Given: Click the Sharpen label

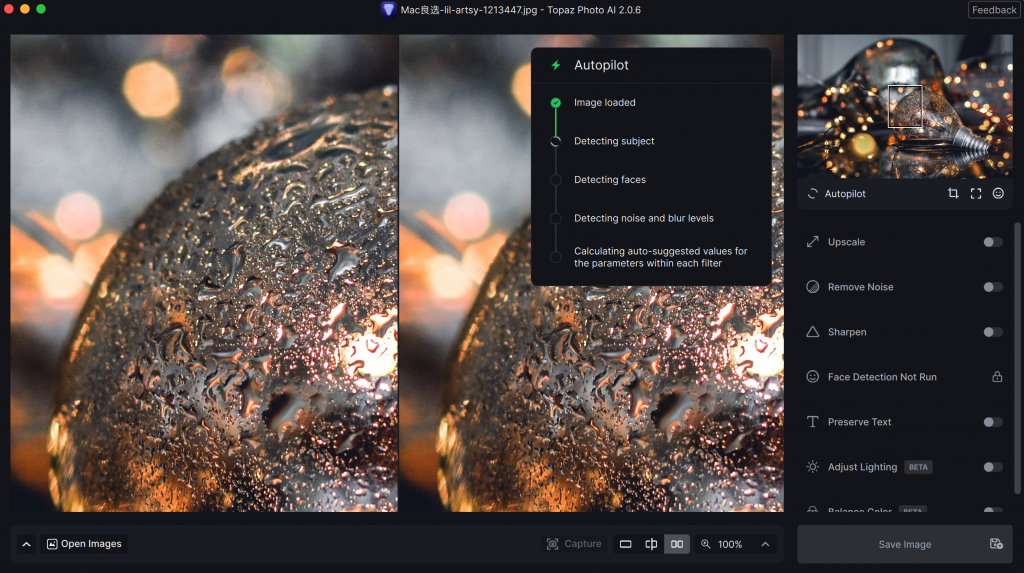Looking at the screenshot, I should click(847, 332).
